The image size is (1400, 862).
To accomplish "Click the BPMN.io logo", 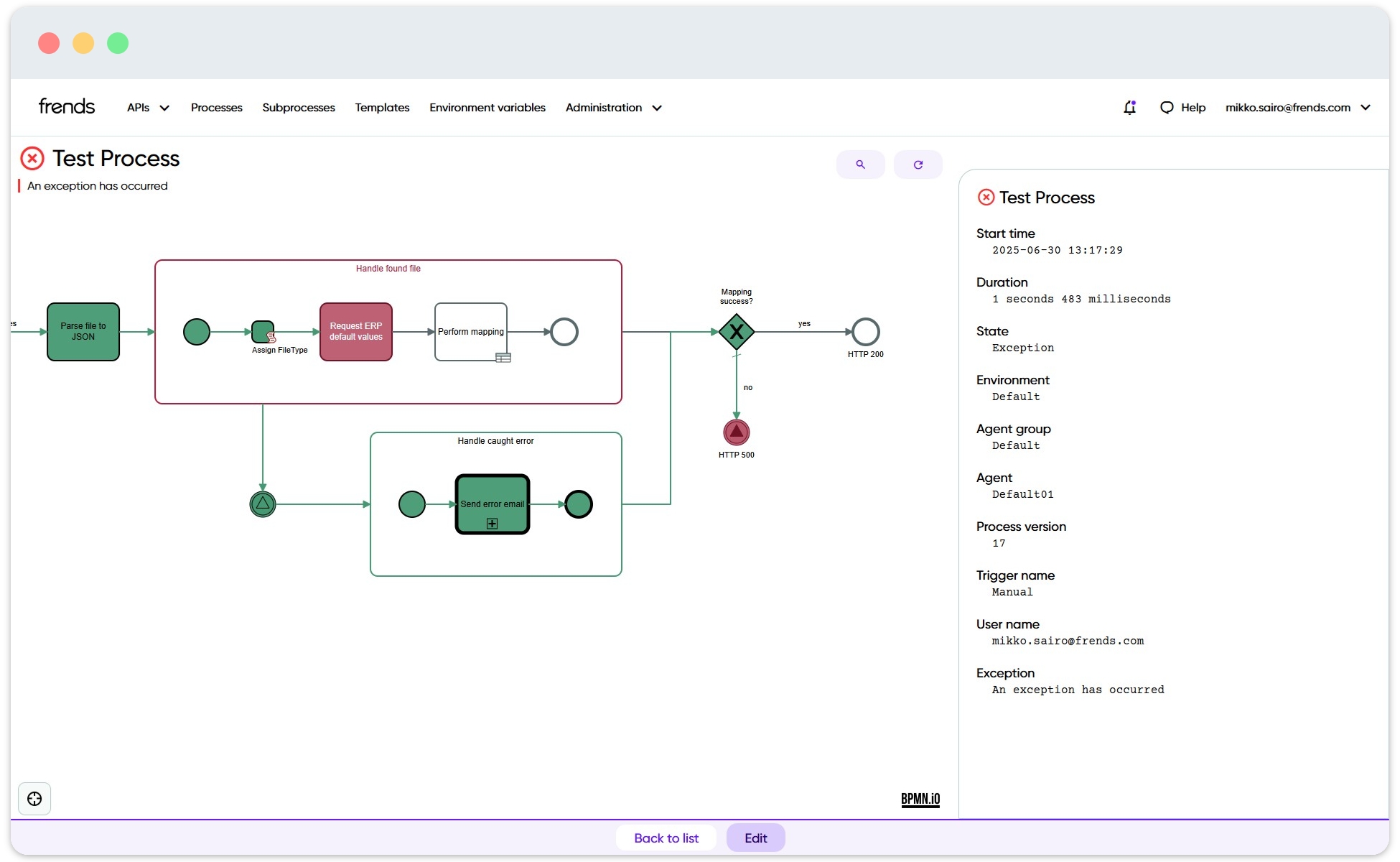I will point(920,800).
